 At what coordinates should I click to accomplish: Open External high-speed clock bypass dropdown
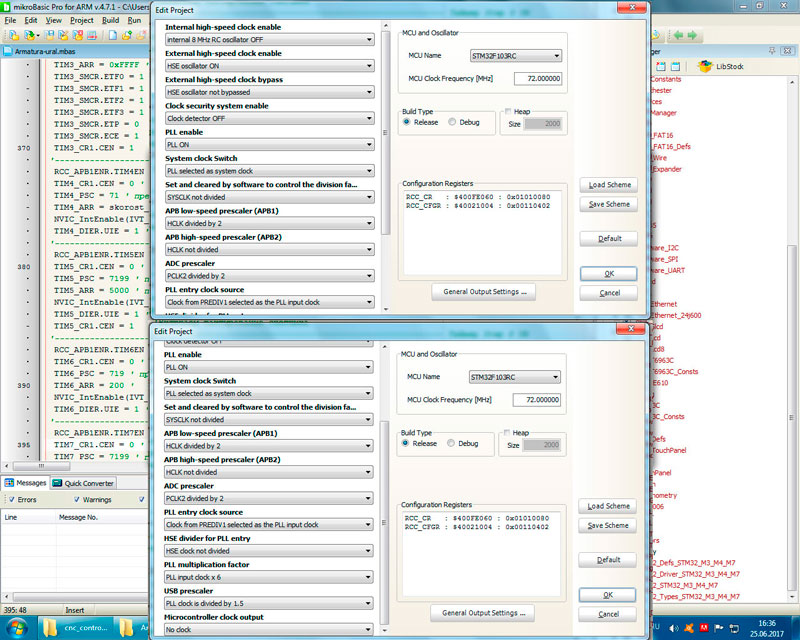tap(269, 92)
